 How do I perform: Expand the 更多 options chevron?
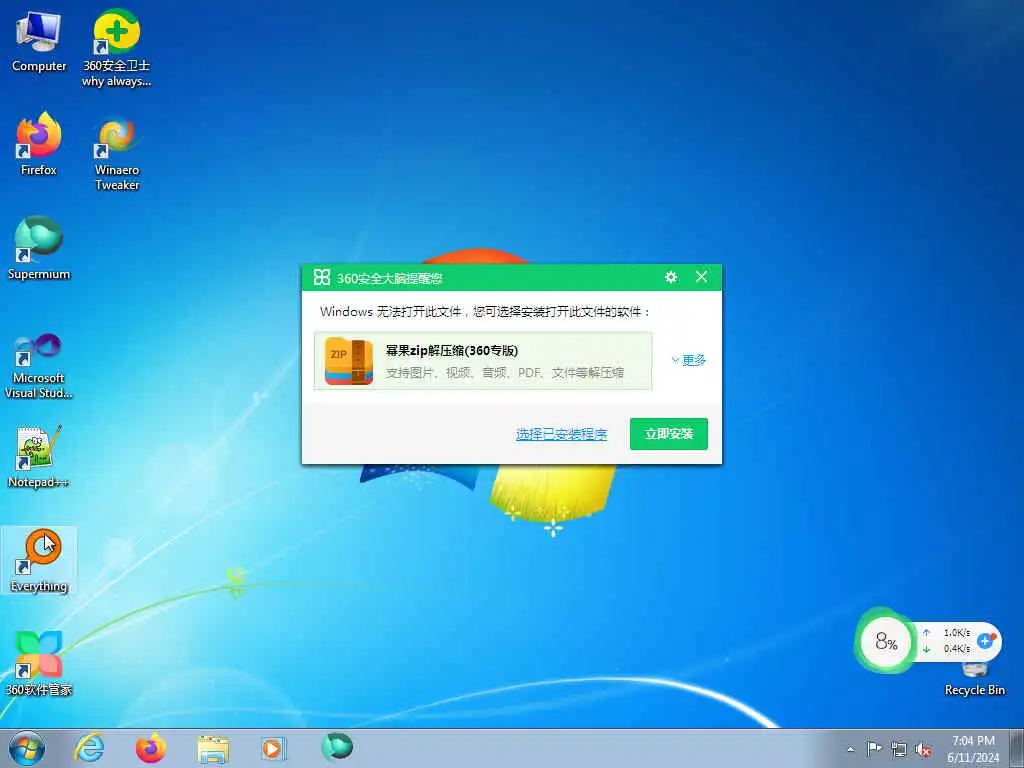(689, 360)
